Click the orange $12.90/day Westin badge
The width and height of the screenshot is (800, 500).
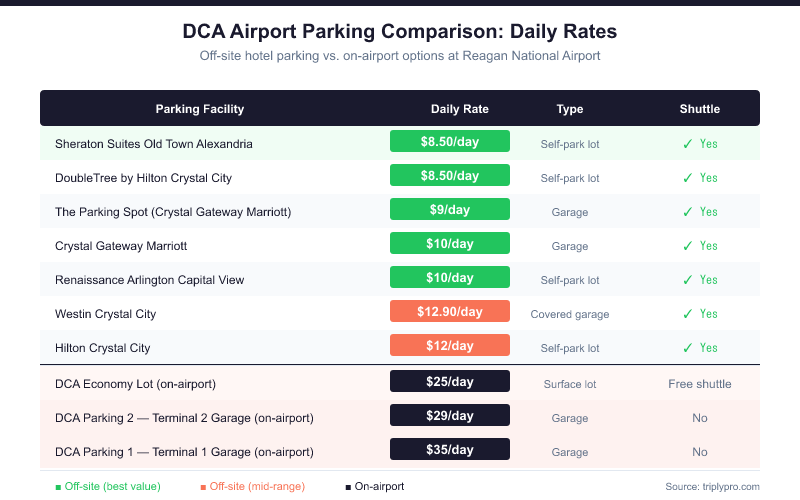tap(450, 312)
